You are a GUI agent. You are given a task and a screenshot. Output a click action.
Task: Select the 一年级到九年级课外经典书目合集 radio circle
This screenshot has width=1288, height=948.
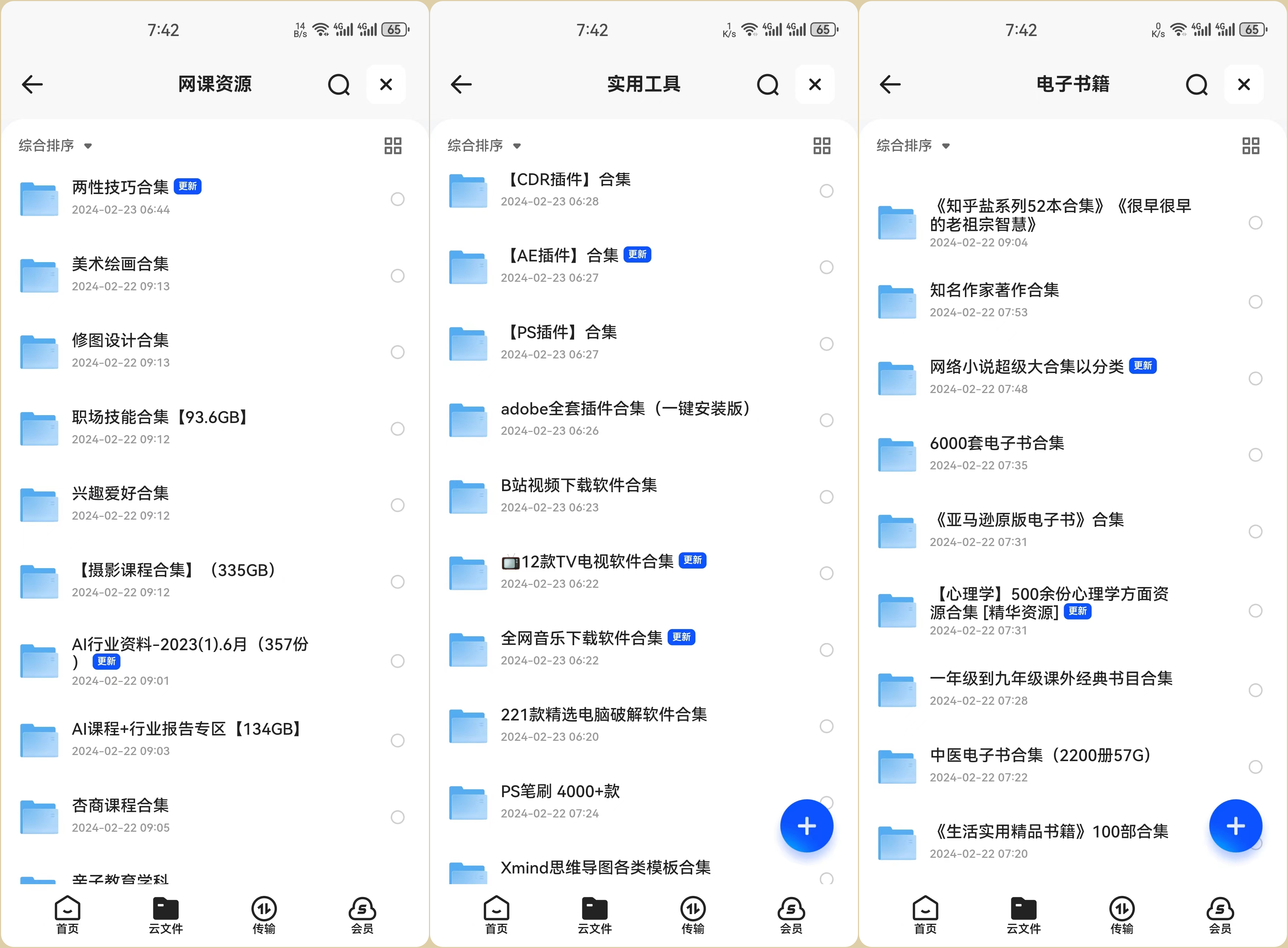(x=1255, y=690)
